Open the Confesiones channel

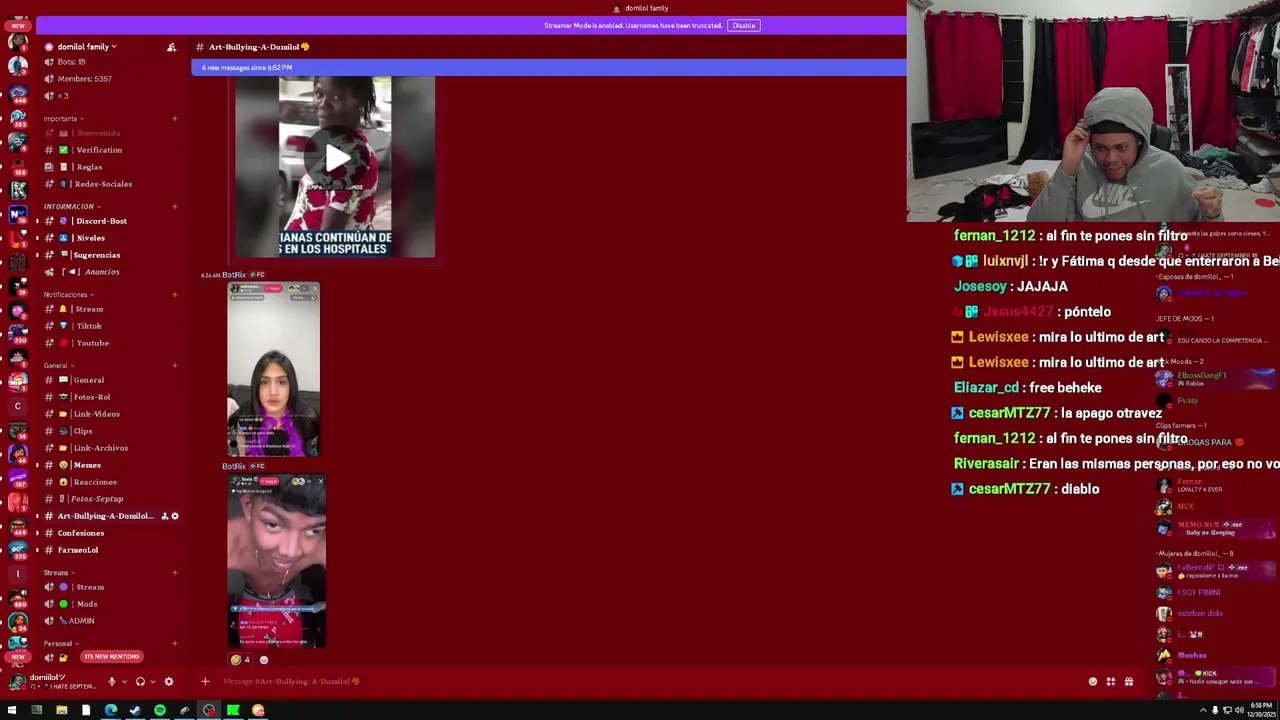pos(110,533)
